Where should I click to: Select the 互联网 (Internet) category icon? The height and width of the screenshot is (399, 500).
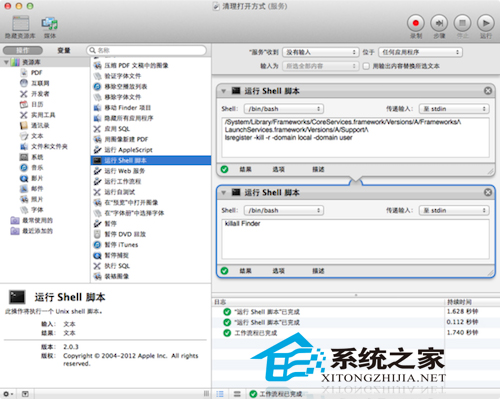(x=24, y=83)
